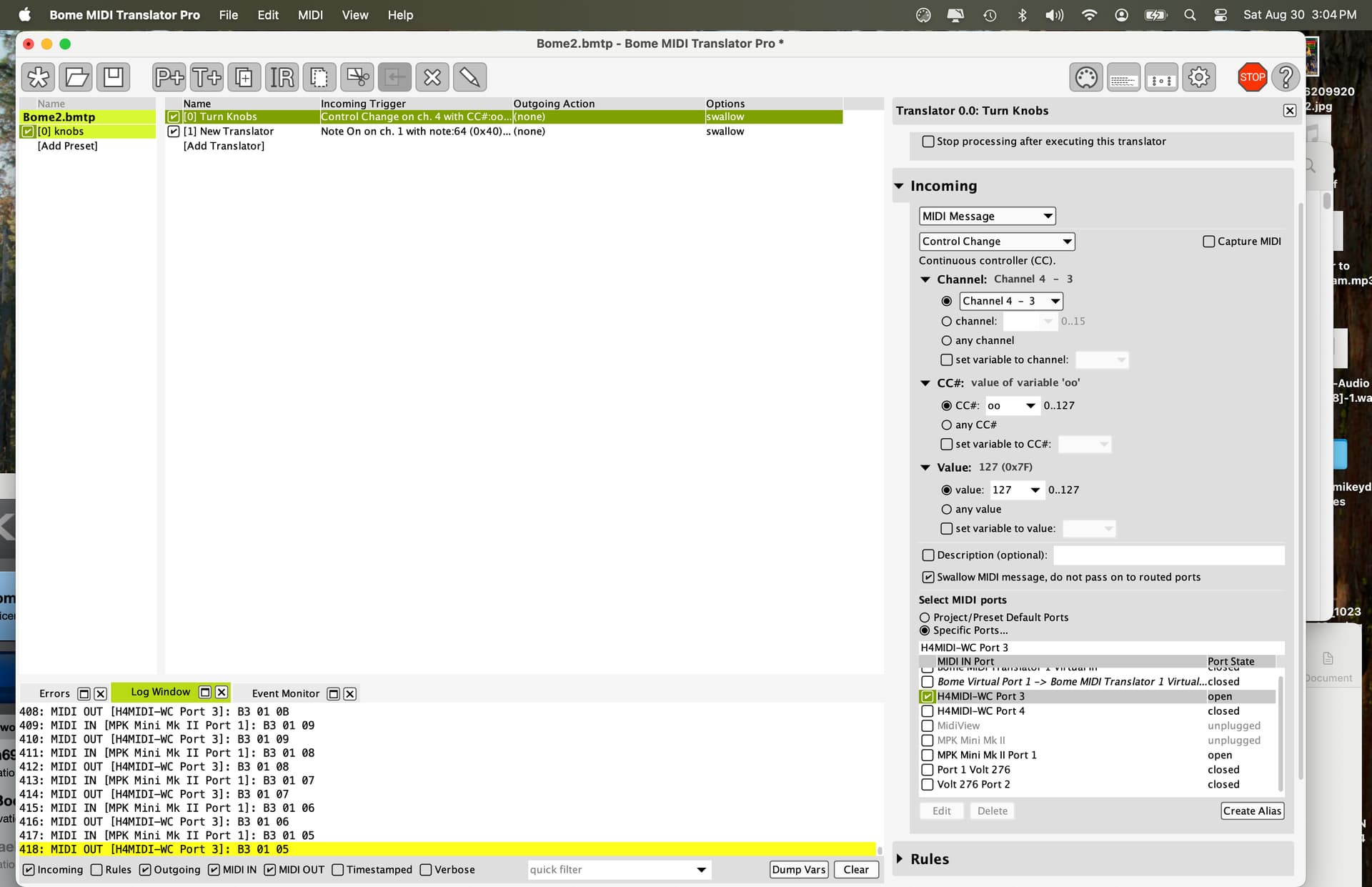Click the copy icon with dashed page
The height and width of the screenshot is (887, 1372).
319,77
